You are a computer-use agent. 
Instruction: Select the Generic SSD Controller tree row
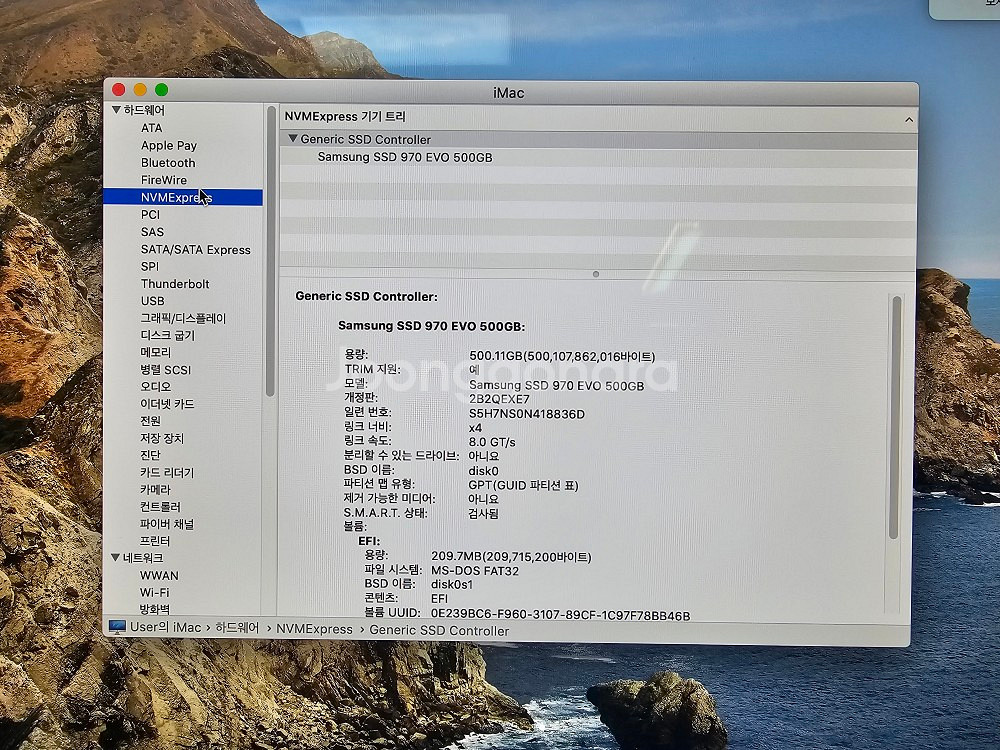click(598, 140)
